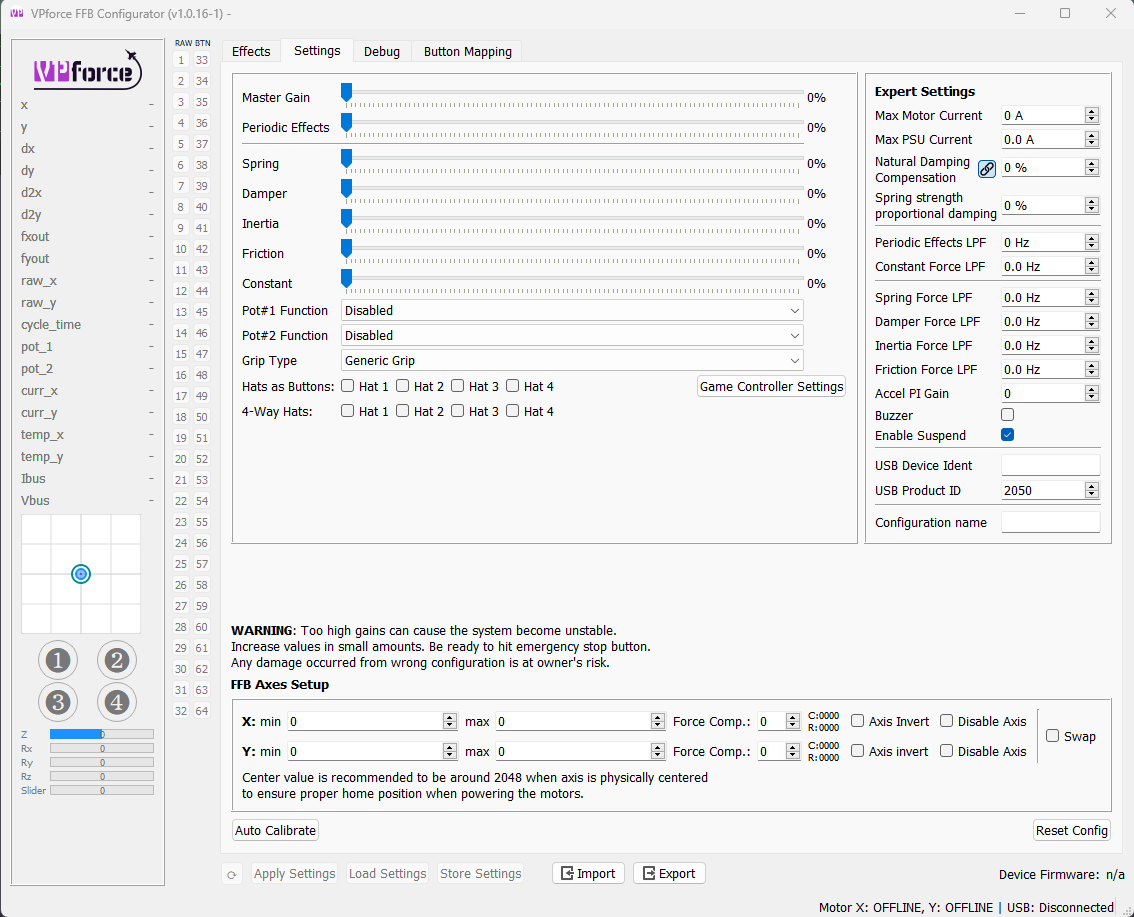Click the VPforce logo
The height and width of the screenshot is (917, 1134).
[x=88, y=70]
